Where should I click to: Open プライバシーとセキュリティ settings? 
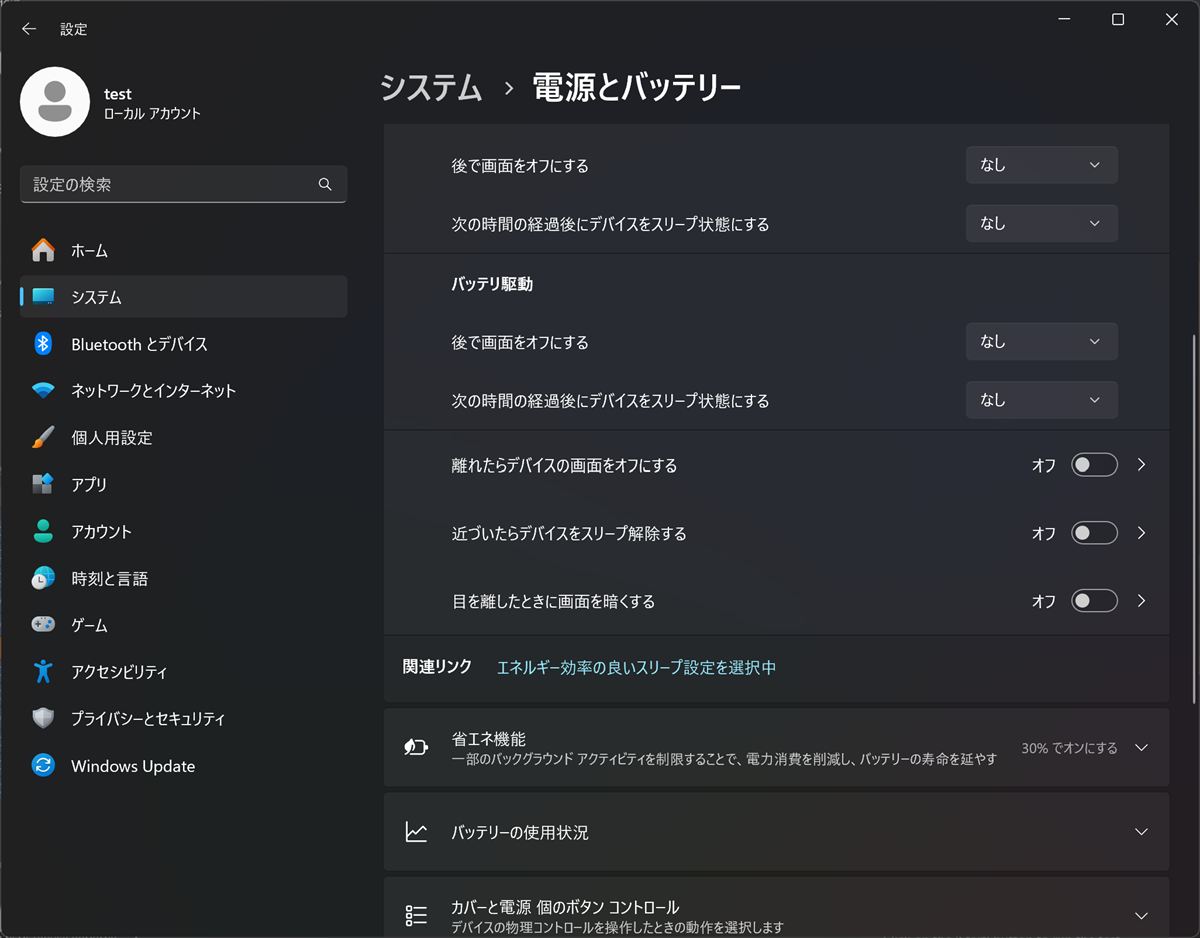click(184, 718)
